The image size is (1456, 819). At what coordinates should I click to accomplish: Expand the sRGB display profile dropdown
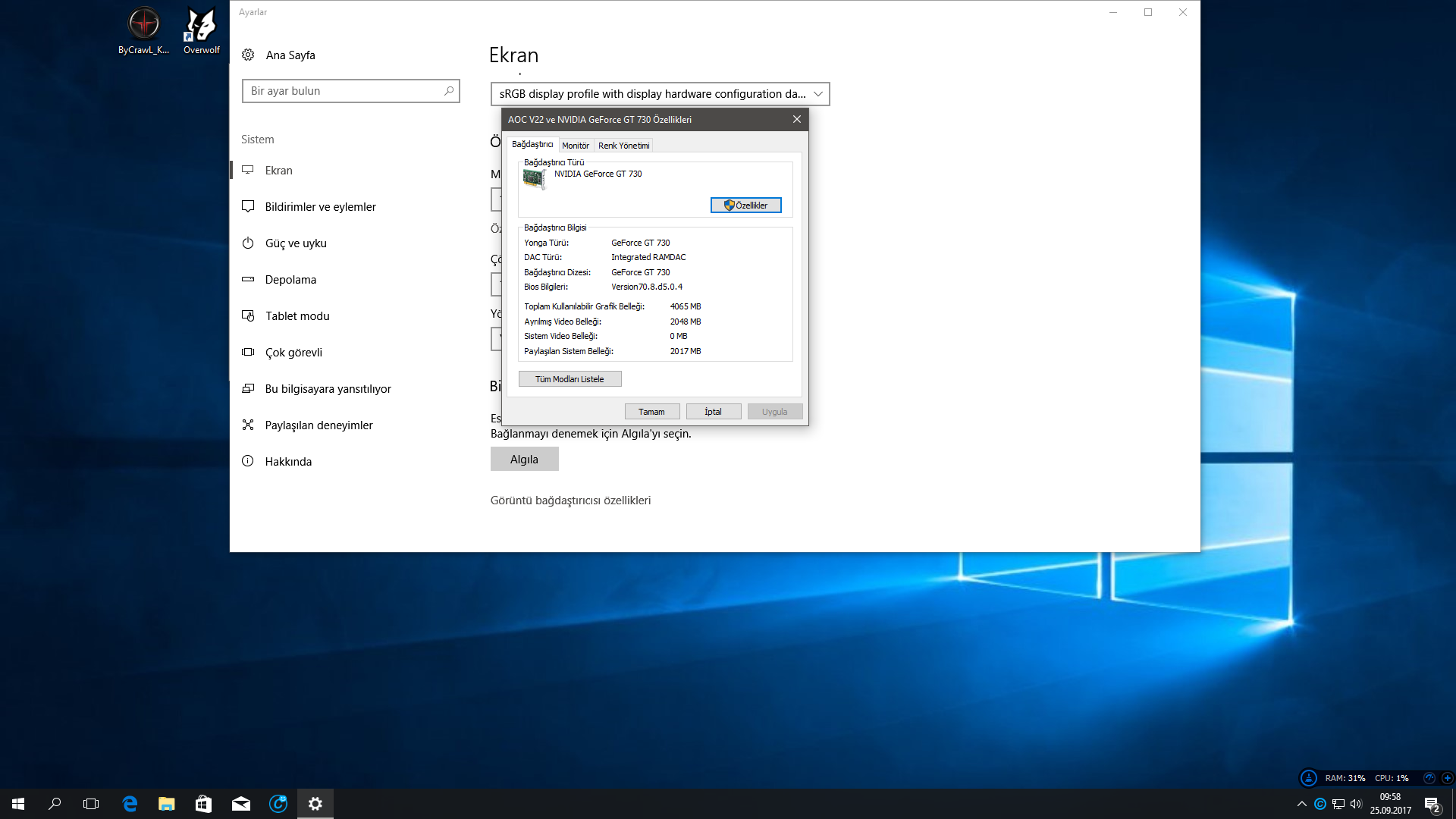(661, 94)
